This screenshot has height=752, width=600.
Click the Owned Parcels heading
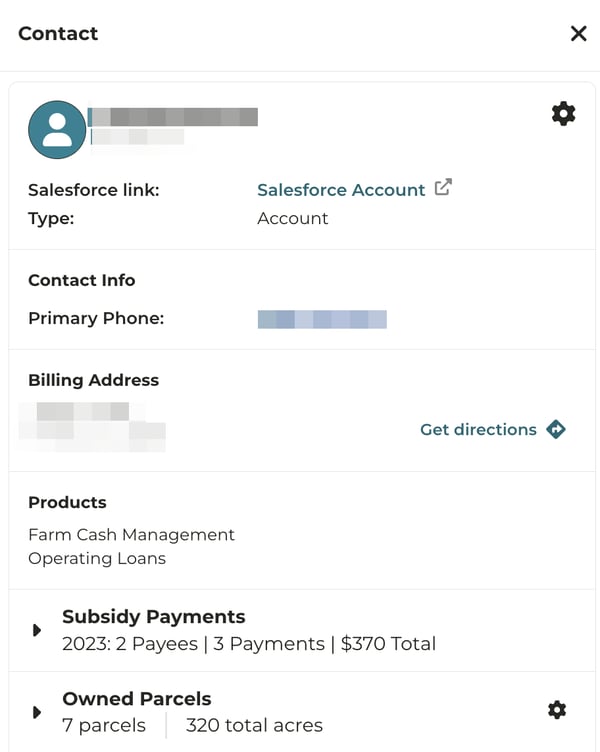click(x=137, y=698)
